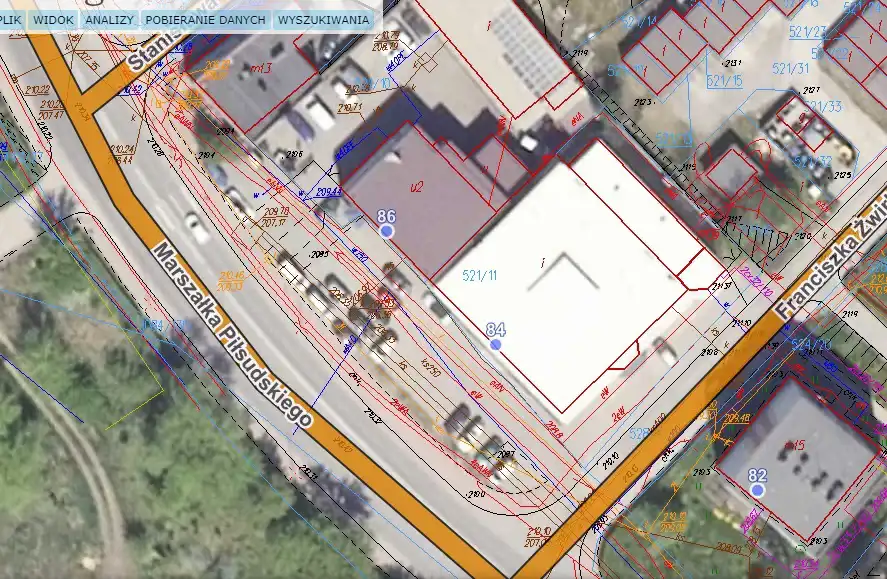This screenshot has height=579, width=887.
Task: Click the blue elevation label 209.44
Action: click(329, 192)
